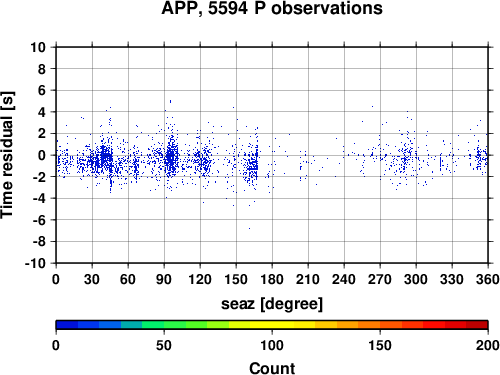This screenshot has height=375, width=500.
Task: Click the x-axis tick label 180
Action: 272,279
